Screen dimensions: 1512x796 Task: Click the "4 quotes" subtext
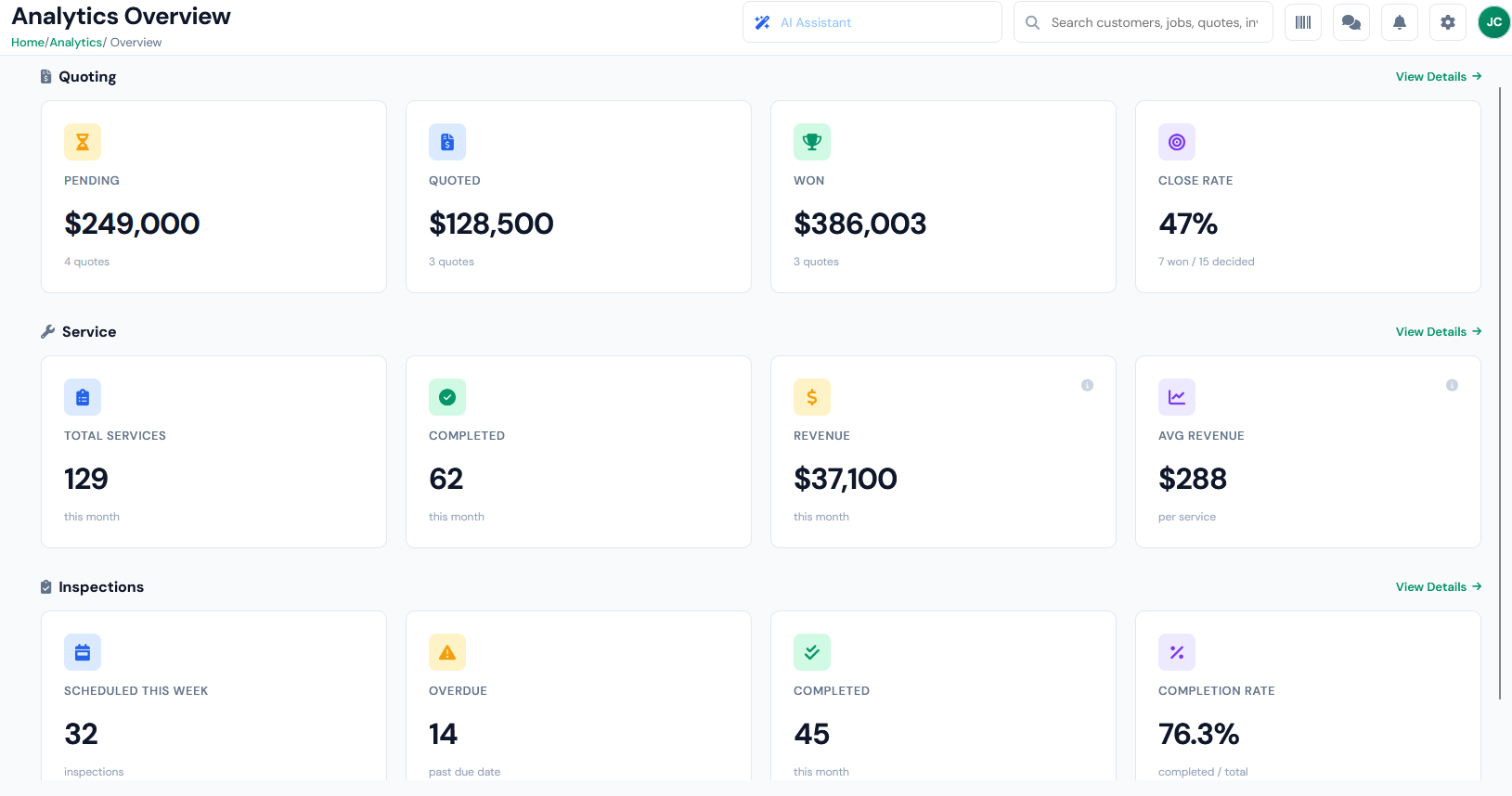click(87, 262)
